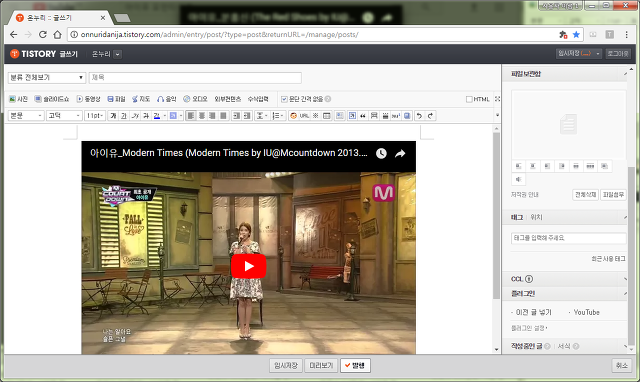Screen dimensions: 640x382
Task: Align text right in editor toolbar
Action: (x=212, y=116)
